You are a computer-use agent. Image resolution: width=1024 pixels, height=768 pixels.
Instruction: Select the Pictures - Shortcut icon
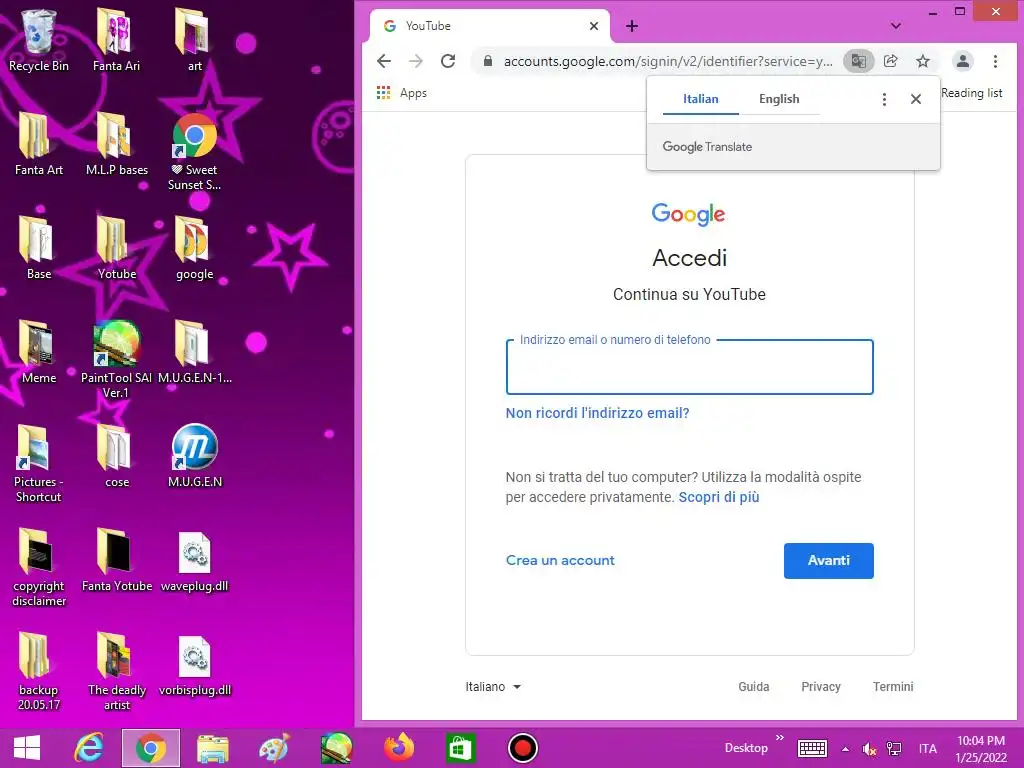[x=39, y=464]
